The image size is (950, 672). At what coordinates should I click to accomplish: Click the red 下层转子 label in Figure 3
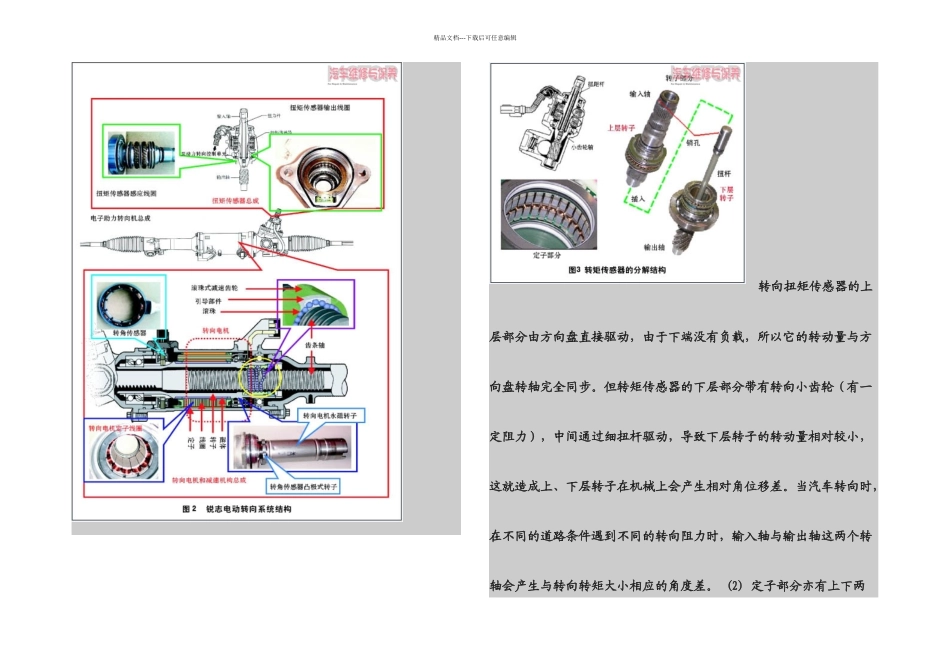click(726, 194)
